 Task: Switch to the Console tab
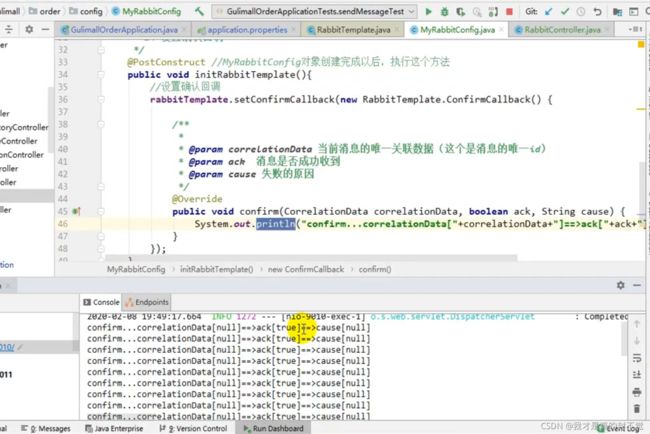(102, 303)
